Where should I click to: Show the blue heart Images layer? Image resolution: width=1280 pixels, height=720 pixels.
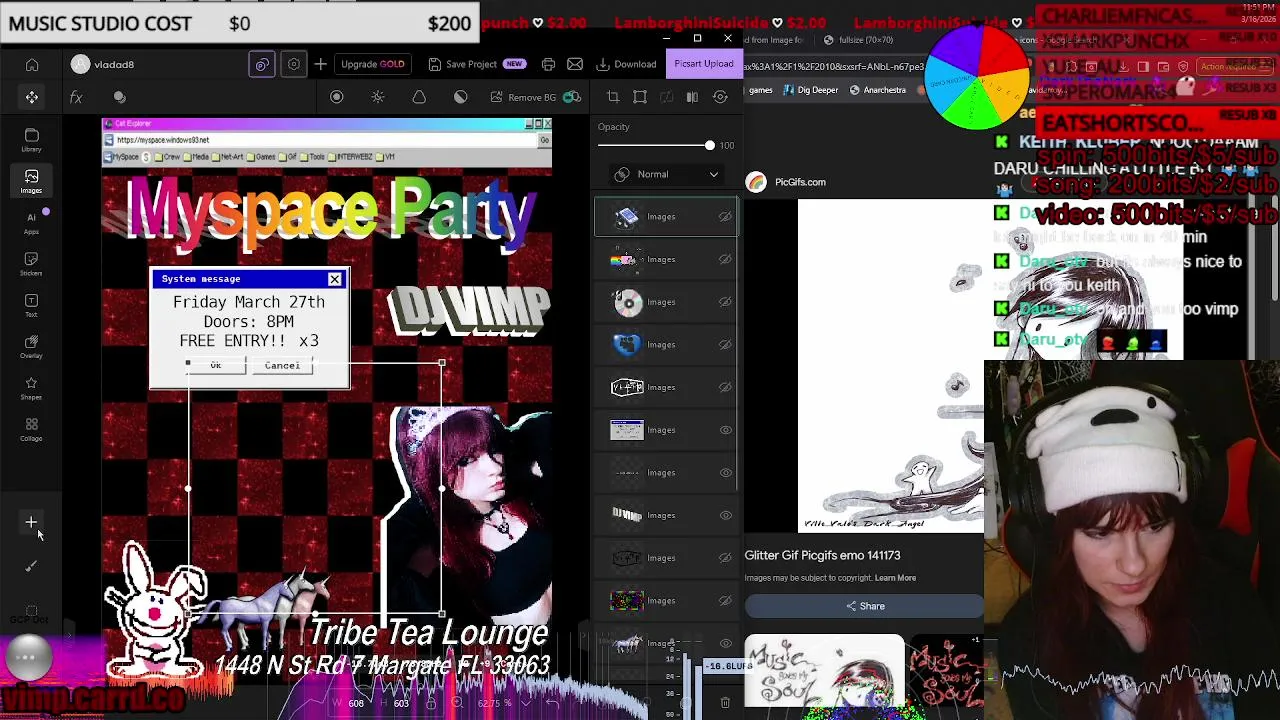coord(726,345)
